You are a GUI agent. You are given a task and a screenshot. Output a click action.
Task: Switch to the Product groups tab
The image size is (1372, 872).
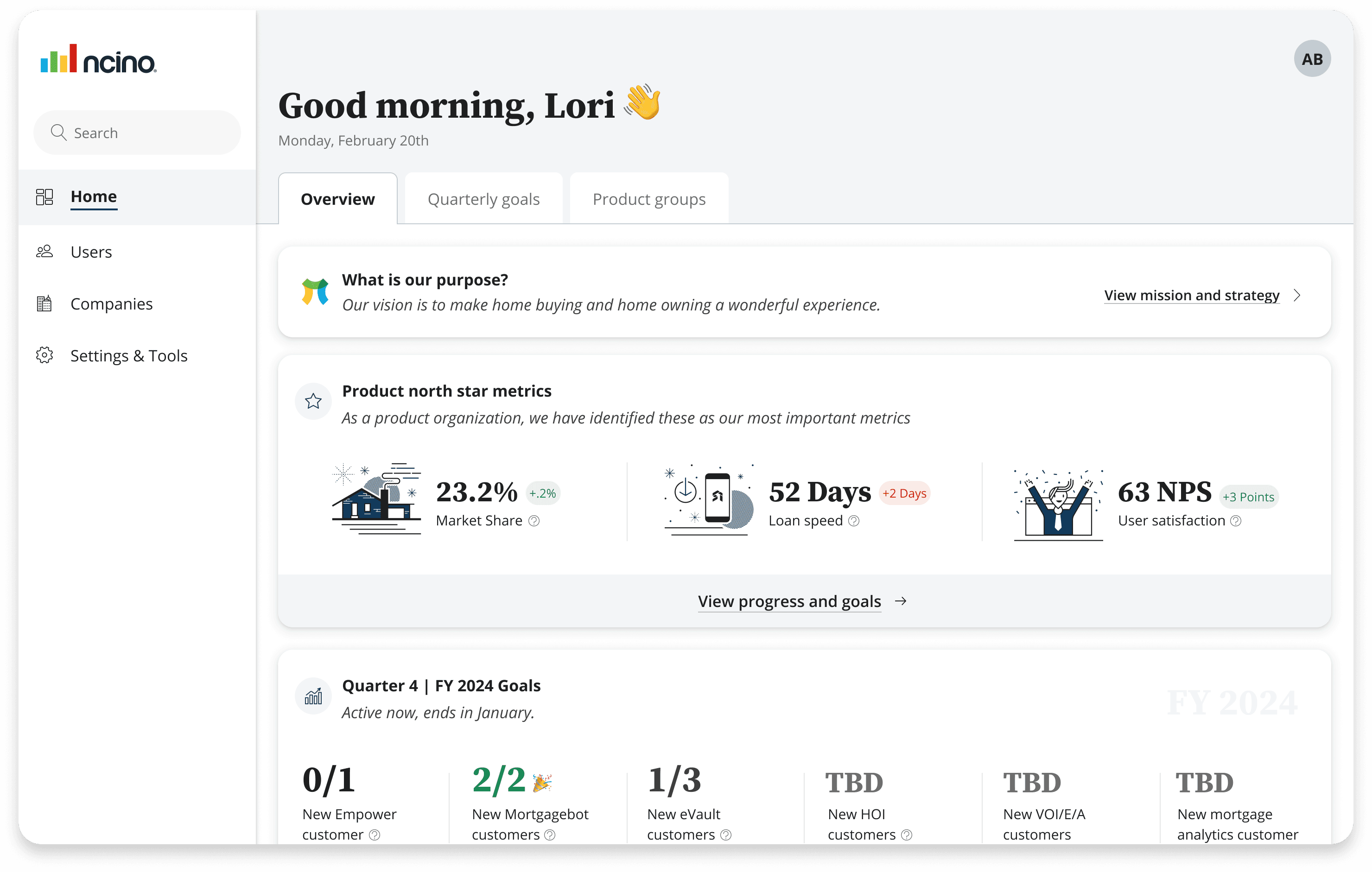click(x=649, y=199)
